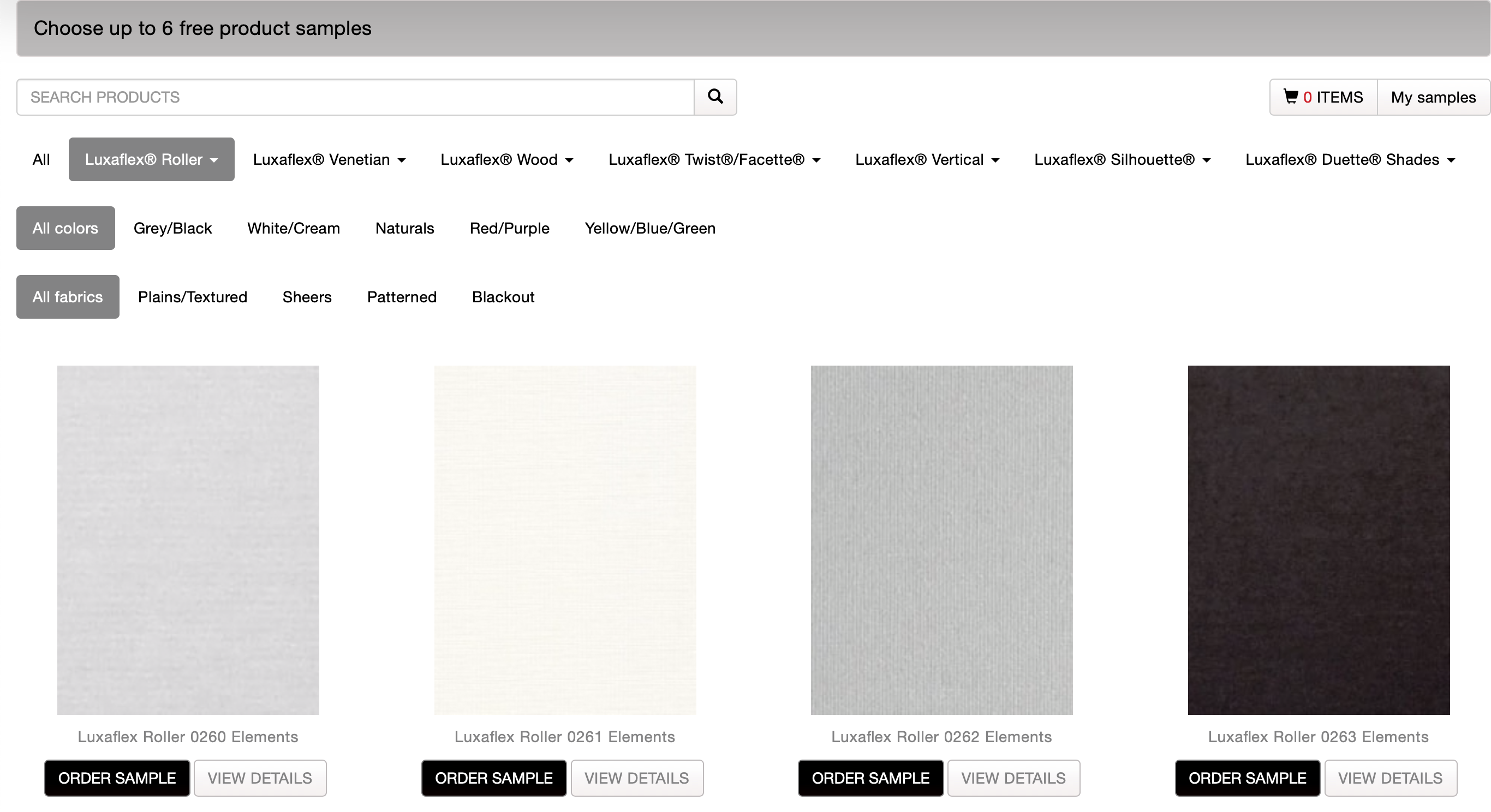Open the Luxaflex Roller 0261 Elements title link
The width and height of the screenshot is (1491, 812).
click(x=564, y=737)
